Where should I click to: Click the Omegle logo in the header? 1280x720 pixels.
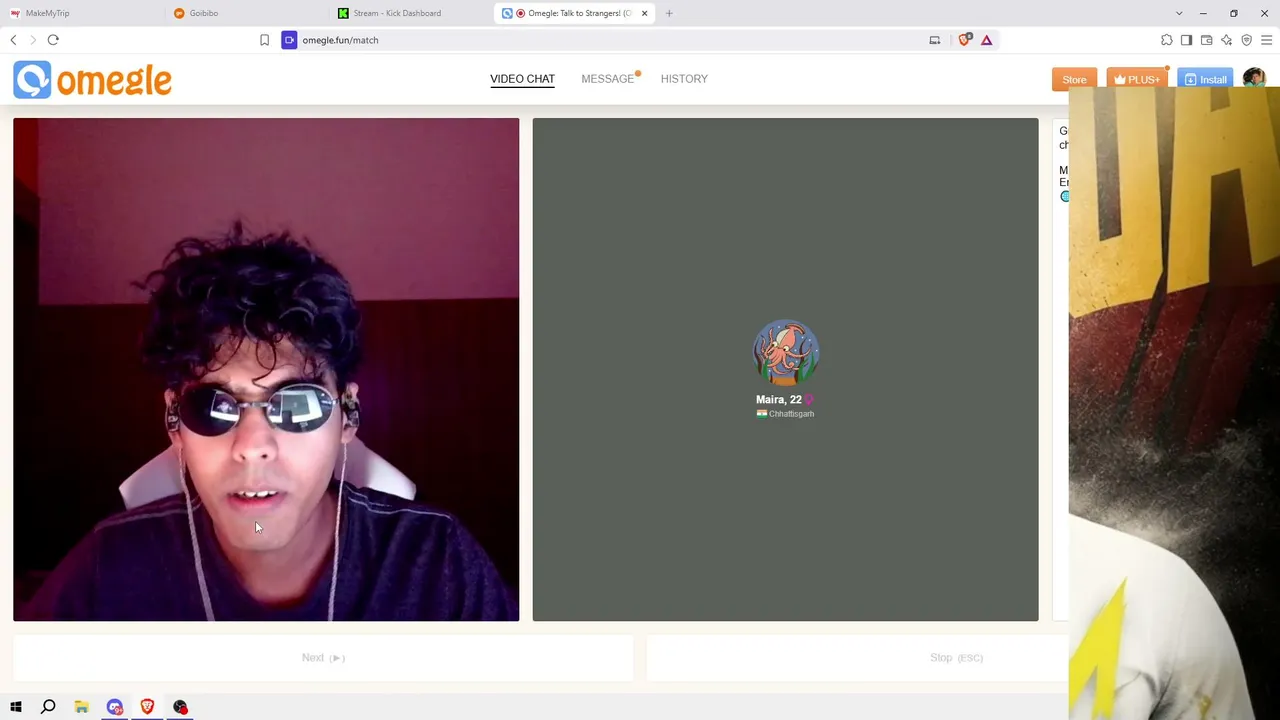(x=92, y=80)
